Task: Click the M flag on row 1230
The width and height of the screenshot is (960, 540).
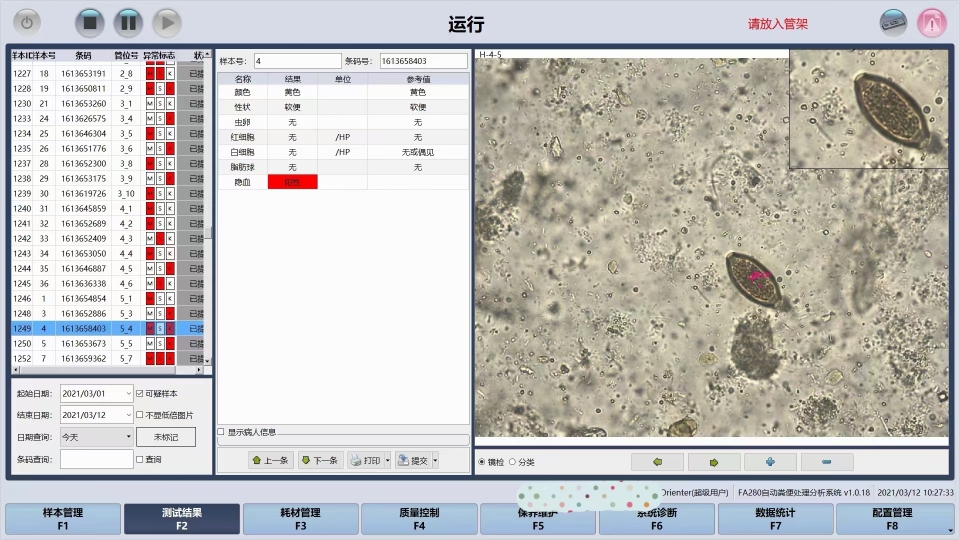Action: point(150,103)
